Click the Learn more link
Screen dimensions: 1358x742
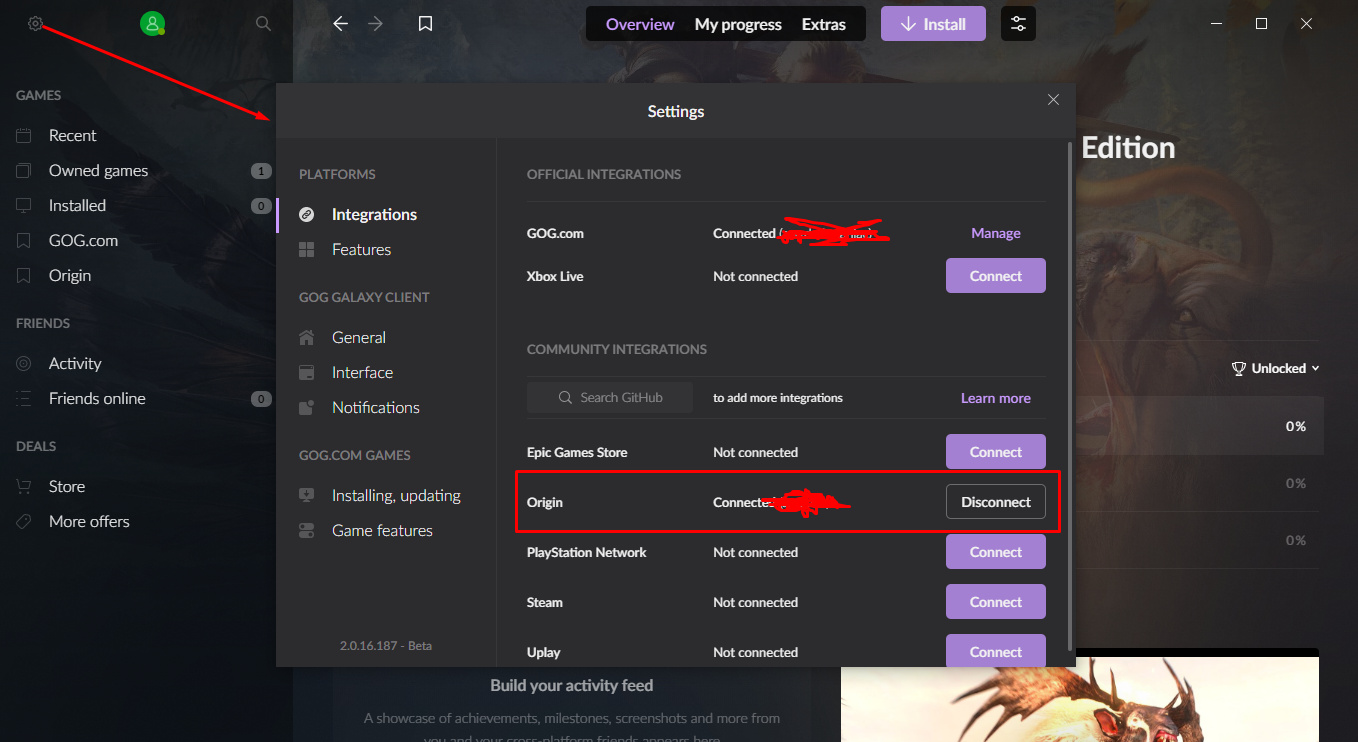click(995, 398)
